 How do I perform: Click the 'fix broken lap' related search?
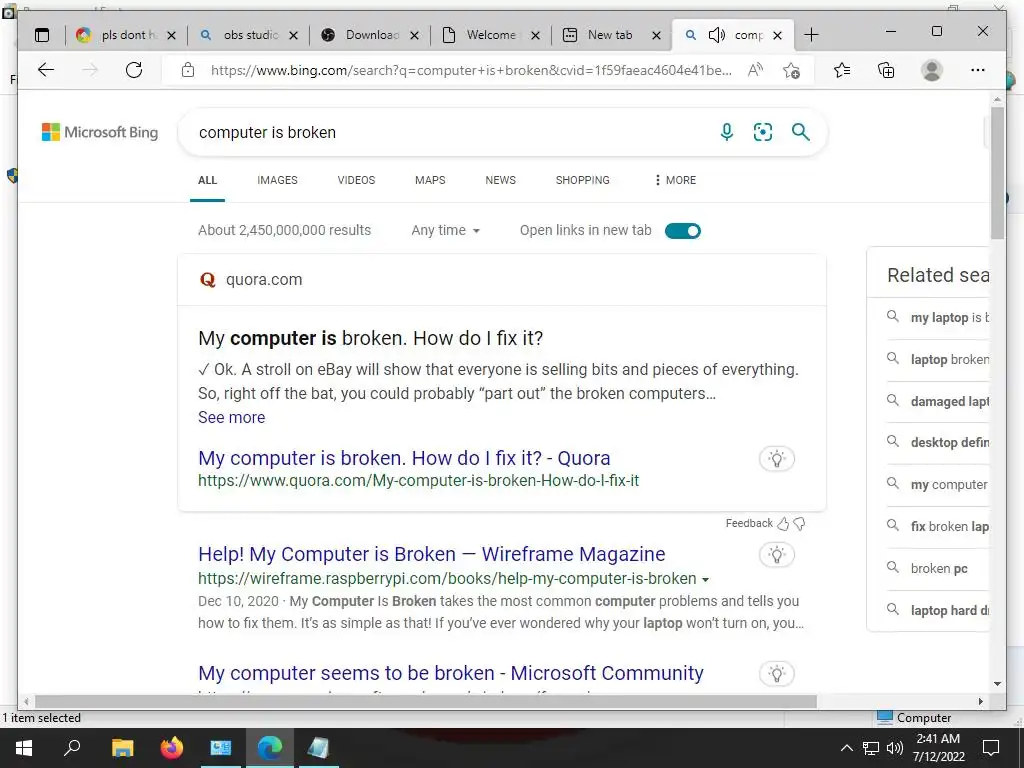(x=950, y=527)
